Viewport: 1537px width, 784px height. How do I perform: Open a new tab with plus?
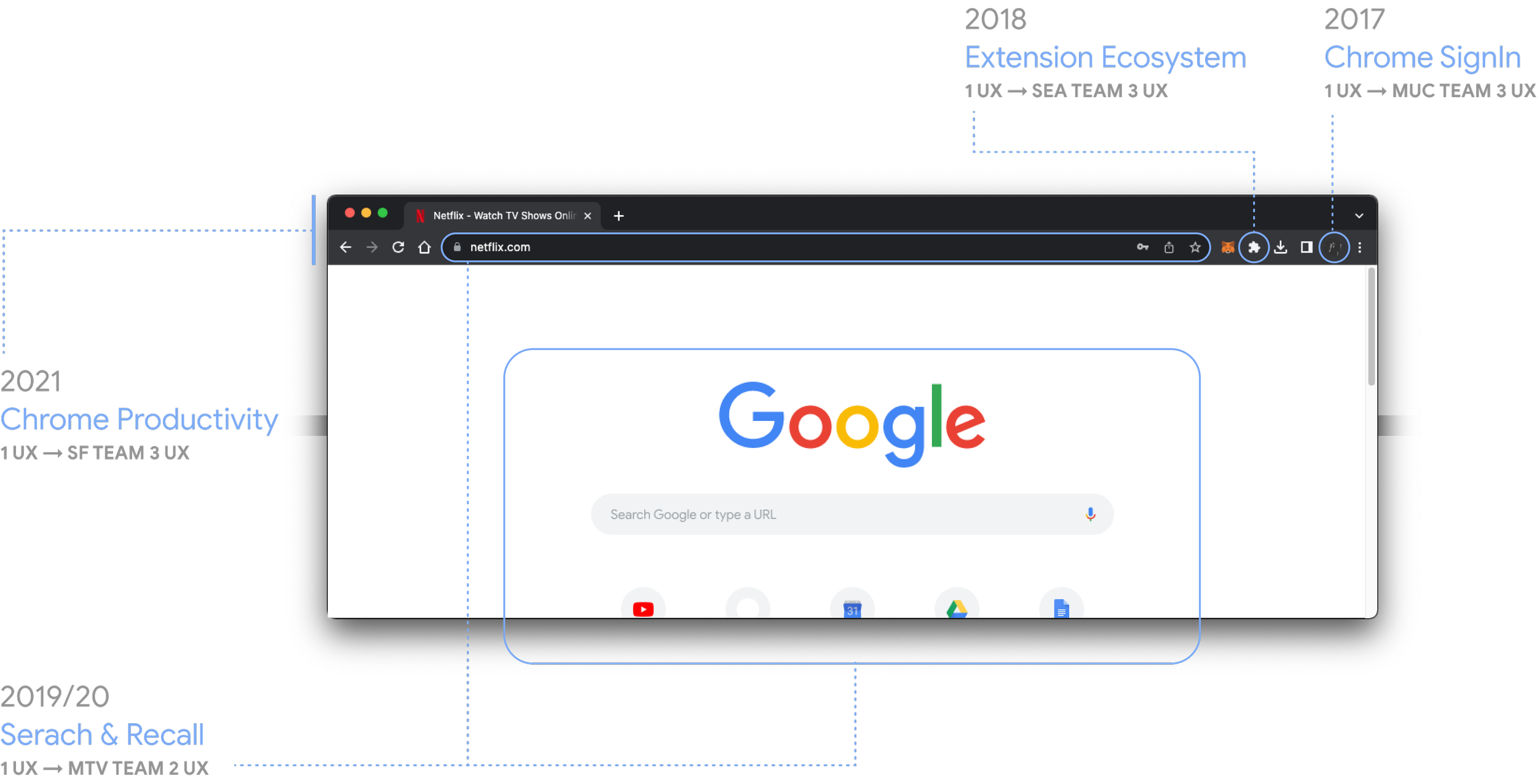pyautogui.click(x=618, y=216)
